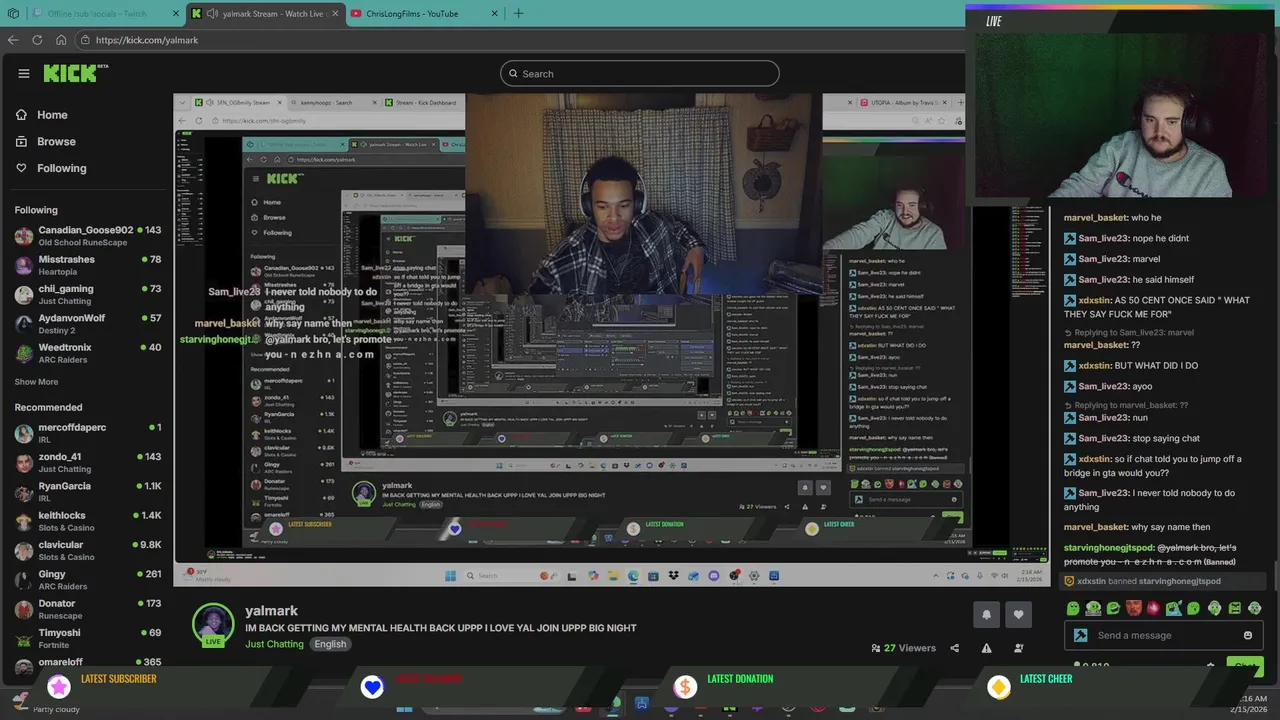1280x720 pixels.
Task: Open the AydanvonWolf channel
Action: coord(88,324)
